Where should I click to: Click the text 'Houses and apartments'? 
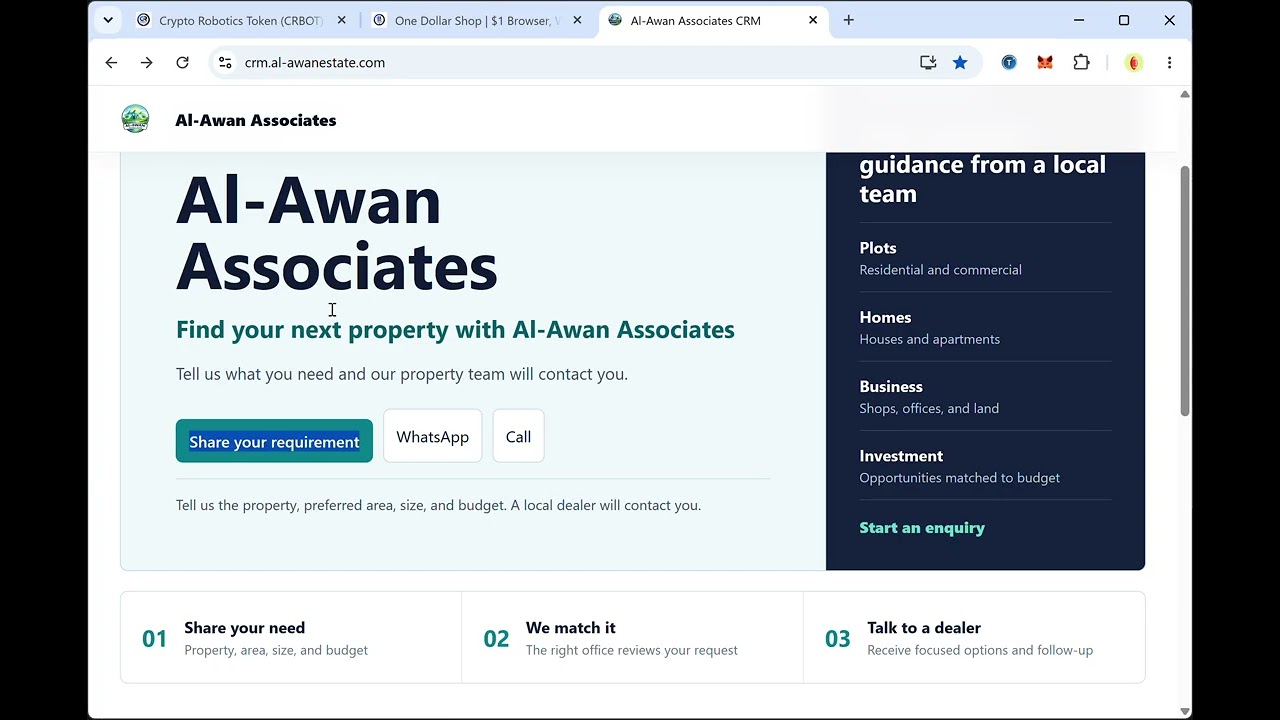pyautogui.click(x=929, y=339)
